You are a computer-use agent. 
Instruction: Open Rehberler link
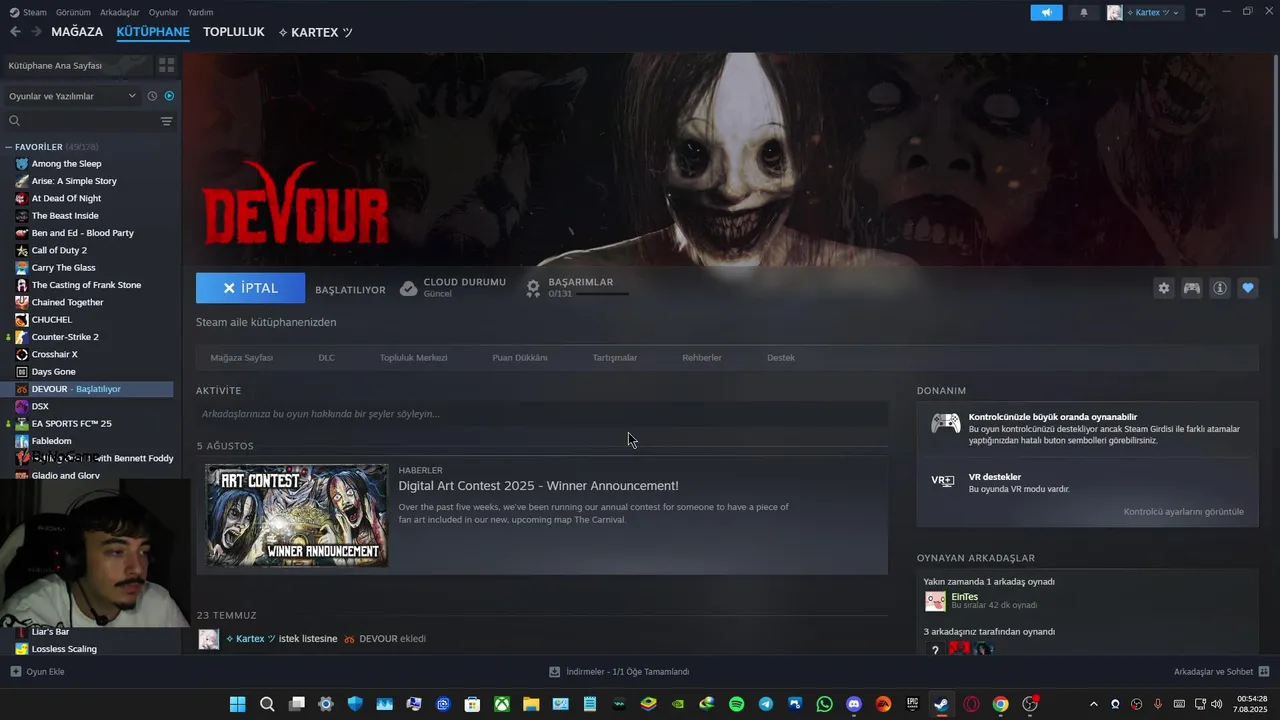tap(702, 357)
